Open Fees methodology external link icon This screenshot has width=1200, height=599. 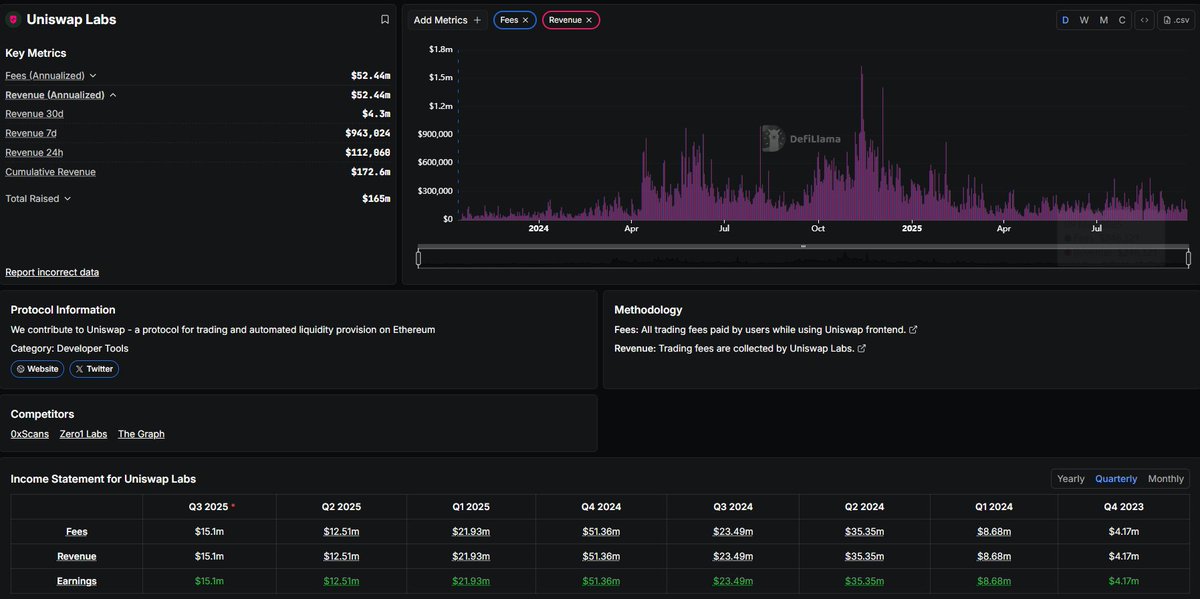(912, 330)
